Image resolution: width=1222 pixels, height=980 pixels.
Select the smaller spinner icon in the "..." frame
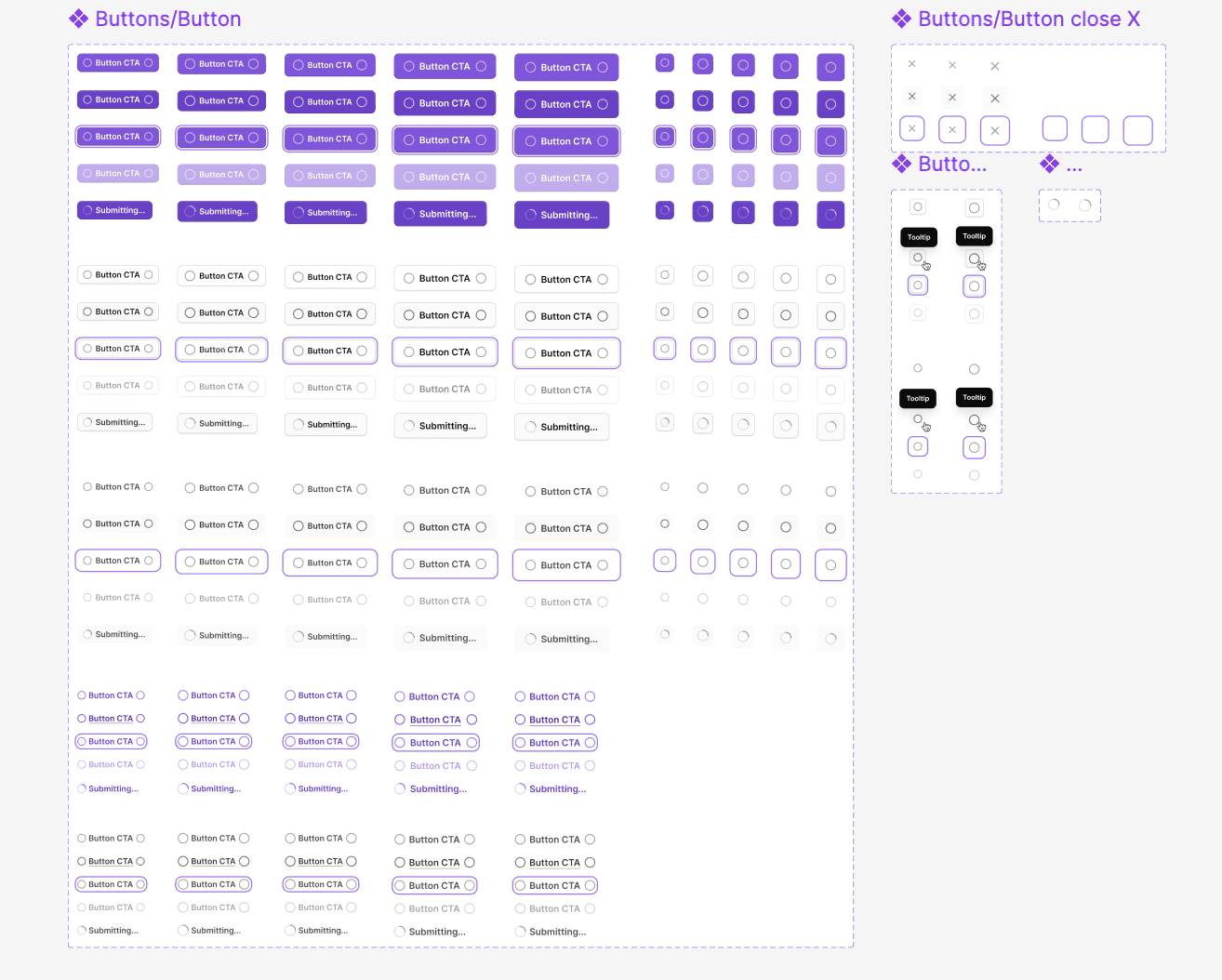1054,205
